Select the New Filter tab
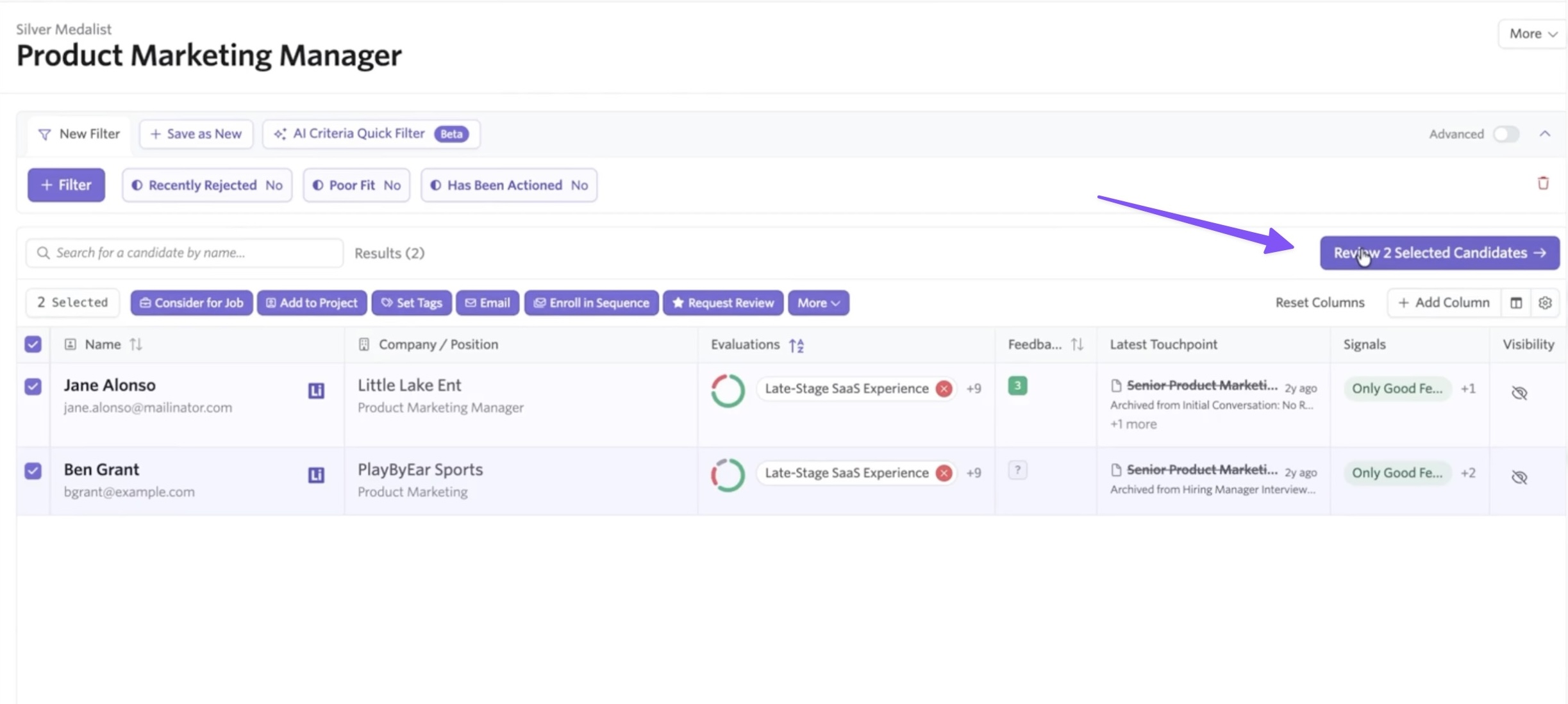Screen dimensions: 1568x704 pos(79,134)
